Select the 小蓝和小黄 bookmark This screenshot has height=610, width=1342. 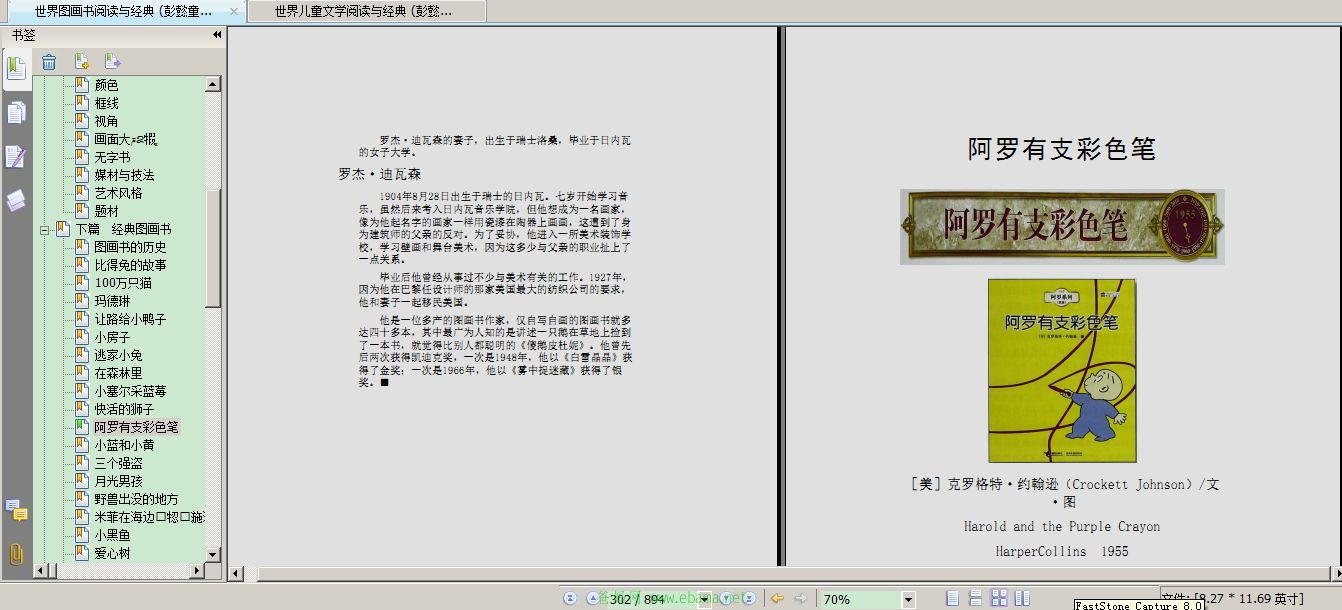point(124,445)
